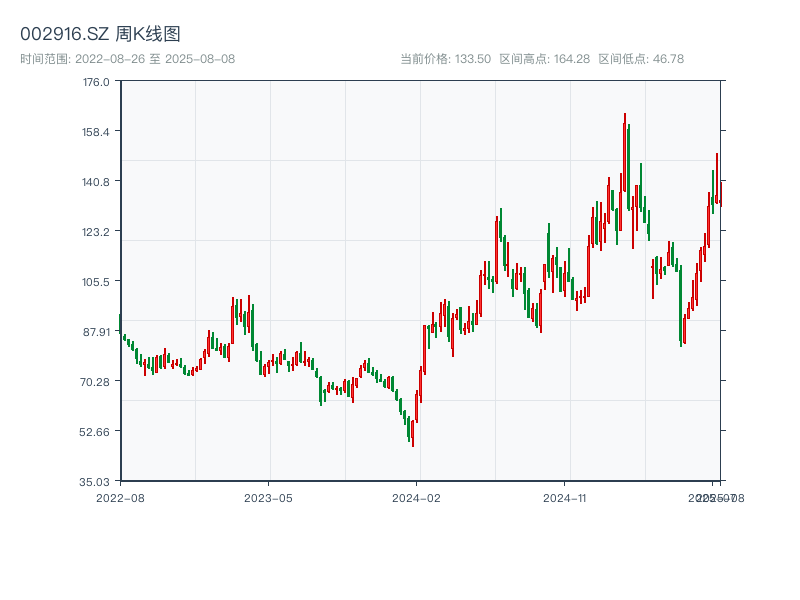Click the x-axis label 2024-11

tap(564, 498)
